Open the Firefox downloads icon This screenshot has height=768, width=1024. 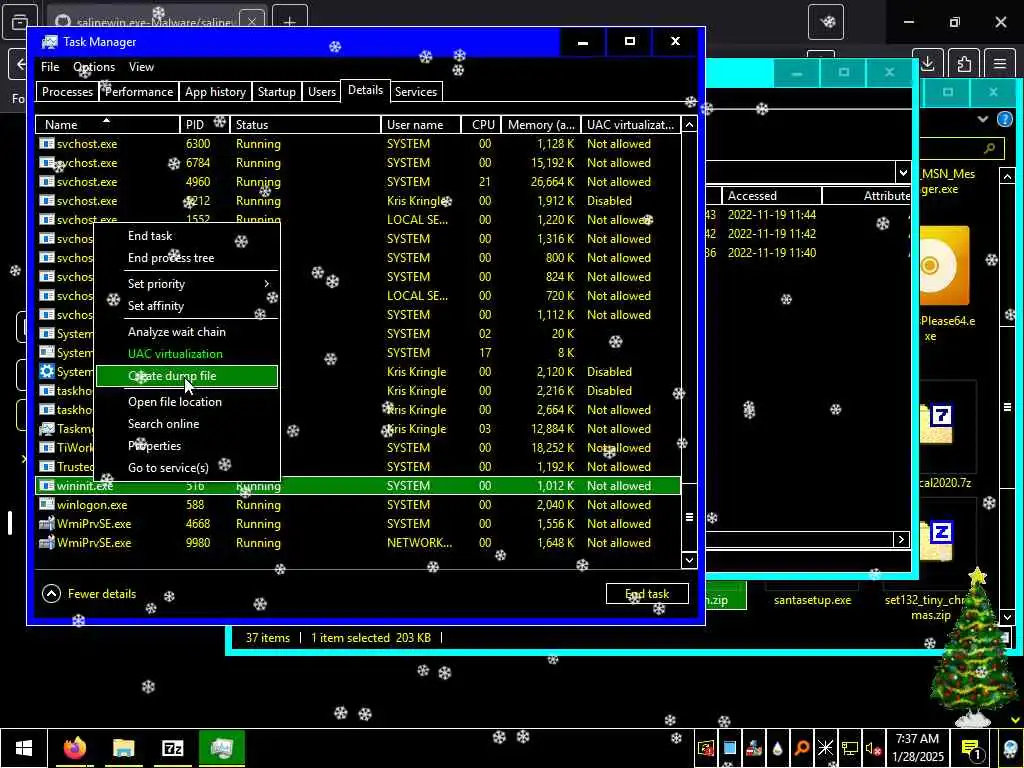927,64
